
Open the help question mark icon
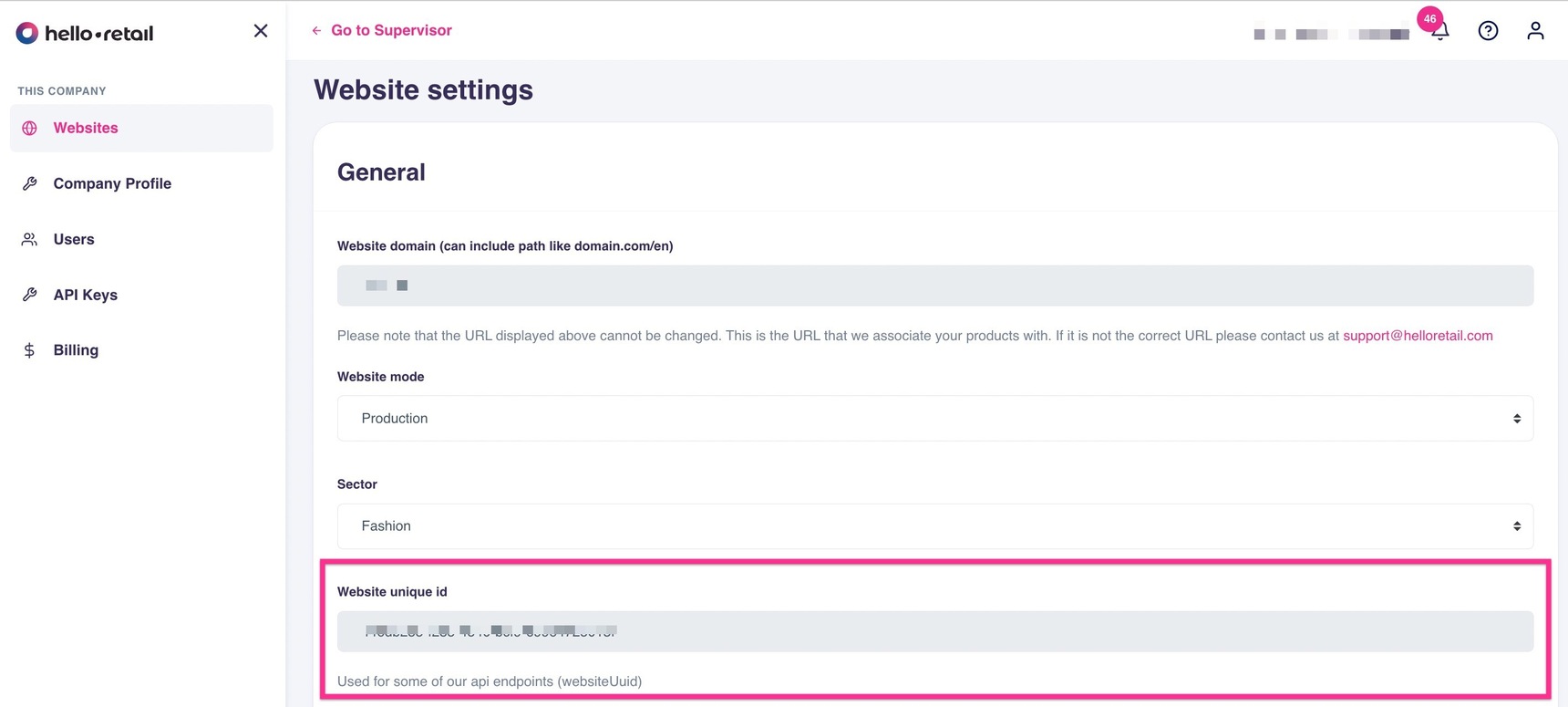pyautogui.click(x=1488, y=31)
